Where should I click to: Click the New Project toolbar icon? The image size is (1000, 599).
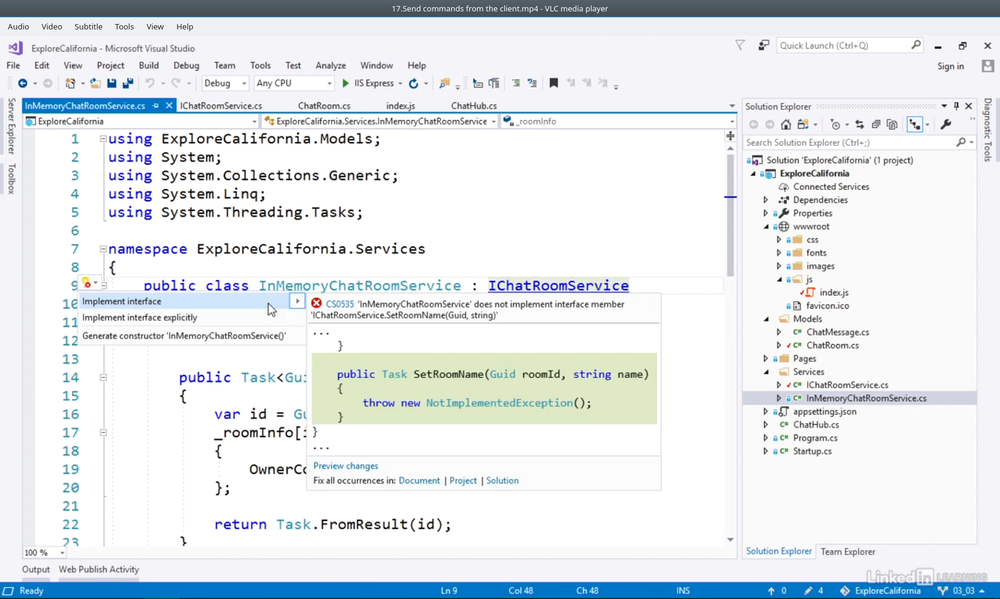70,84
